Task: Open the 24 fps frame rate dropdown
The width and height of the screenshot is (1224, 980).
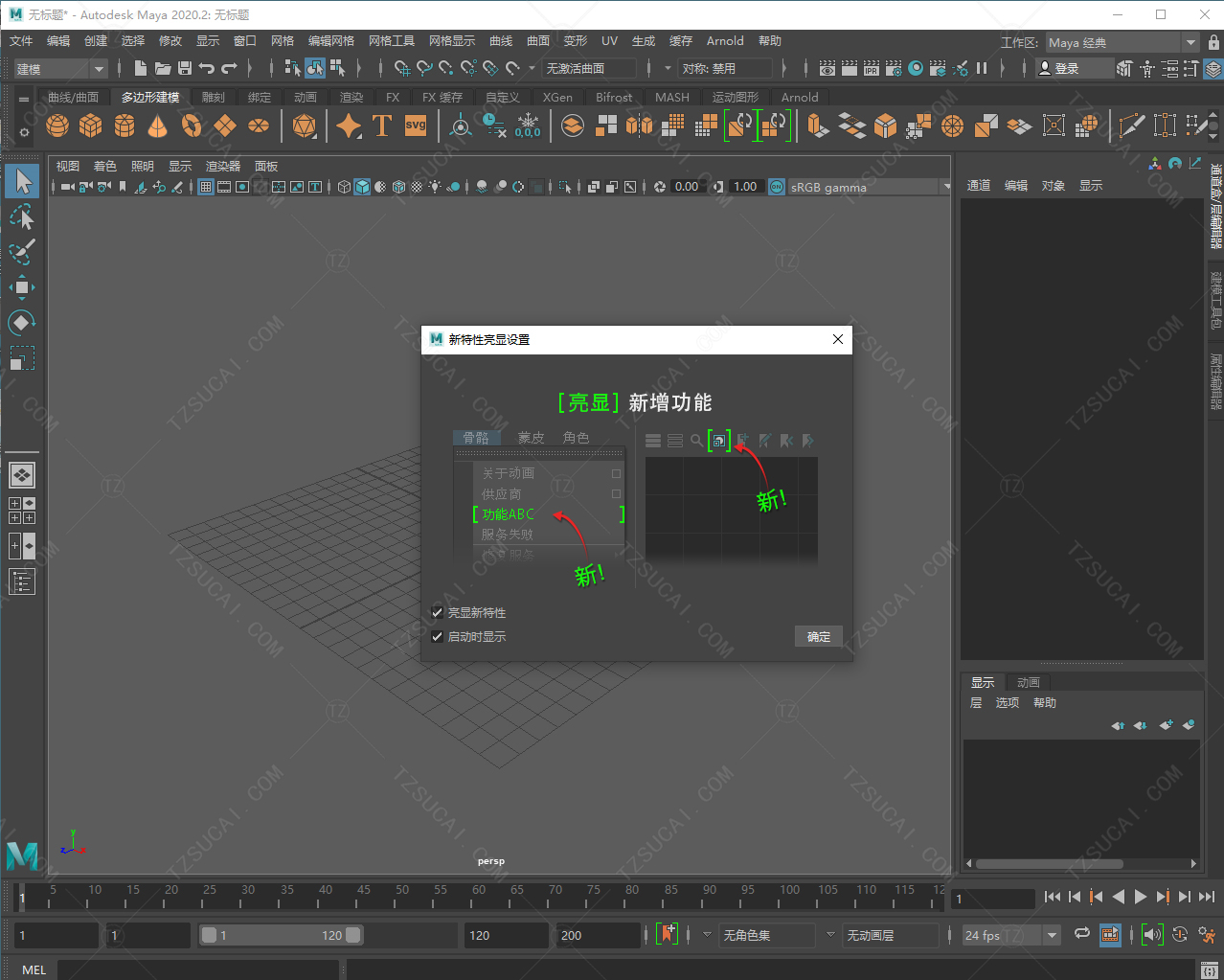Action: tap(1011, 935)
